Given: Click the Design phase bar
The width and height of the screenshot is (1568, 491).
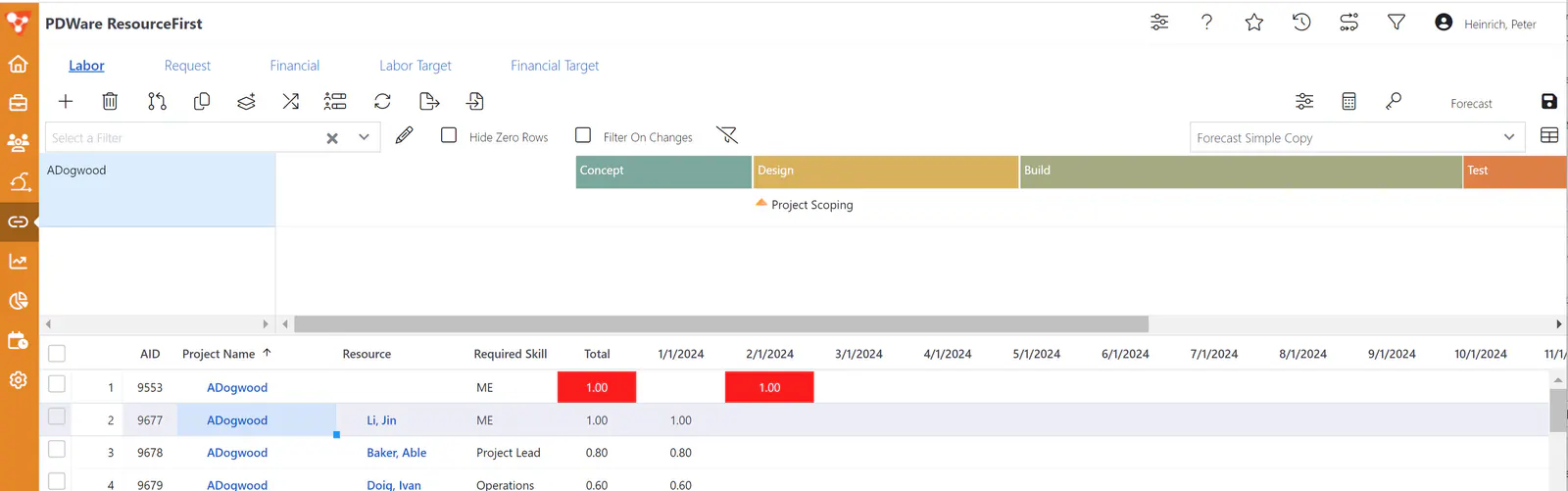Looking at the screenshot, I should tap(886, 171).
